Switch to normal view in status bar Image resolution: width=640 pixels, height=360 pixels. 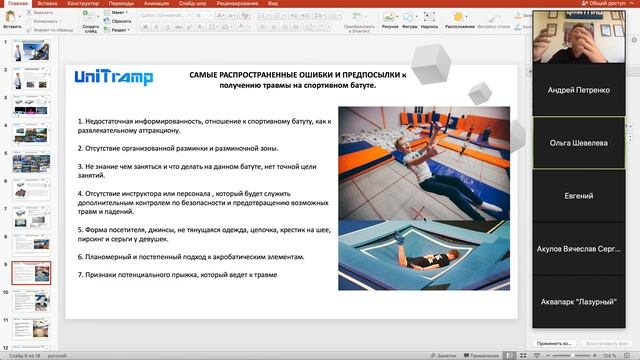click(x=509, y=356)
